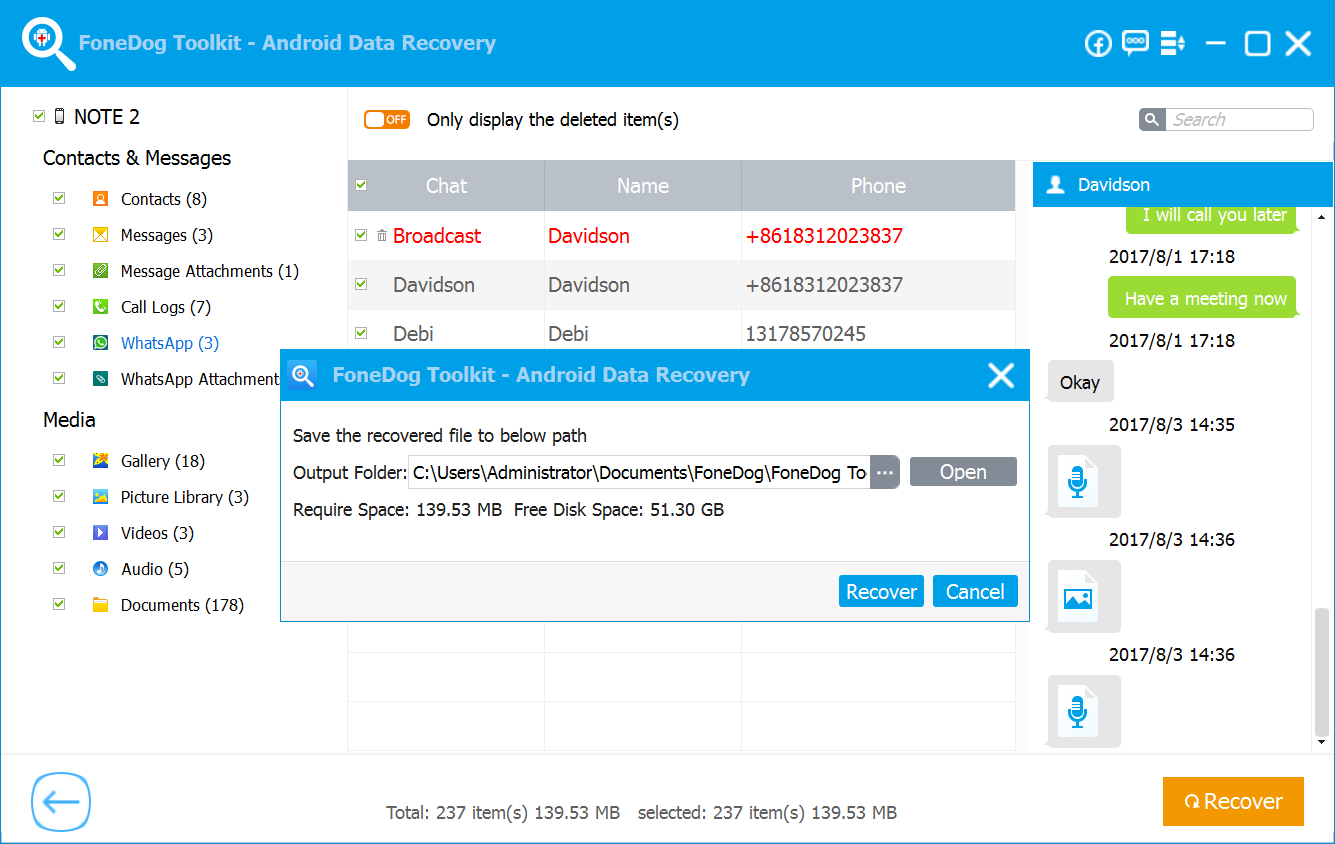Go back with the arrow button

[x=61, y=802]
